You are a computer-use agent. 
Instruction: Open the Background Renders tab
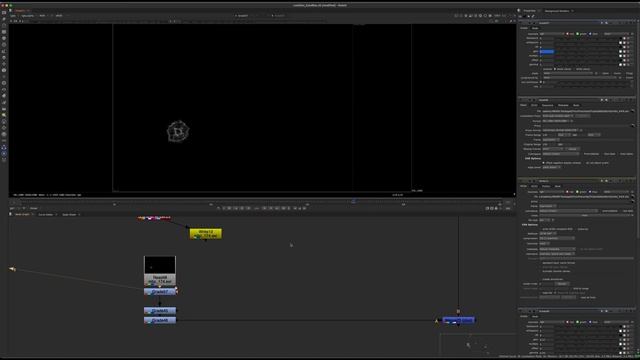[557, 11]
